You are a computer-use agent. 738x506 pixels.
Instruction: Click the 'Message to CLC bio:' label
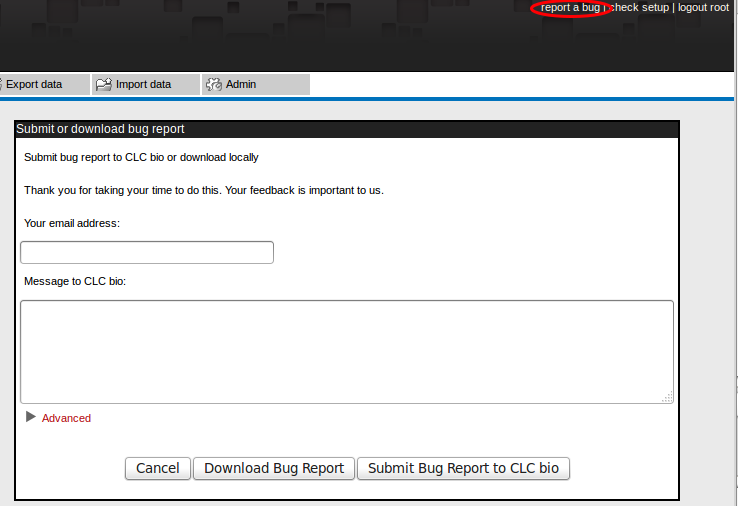(75, 281)
